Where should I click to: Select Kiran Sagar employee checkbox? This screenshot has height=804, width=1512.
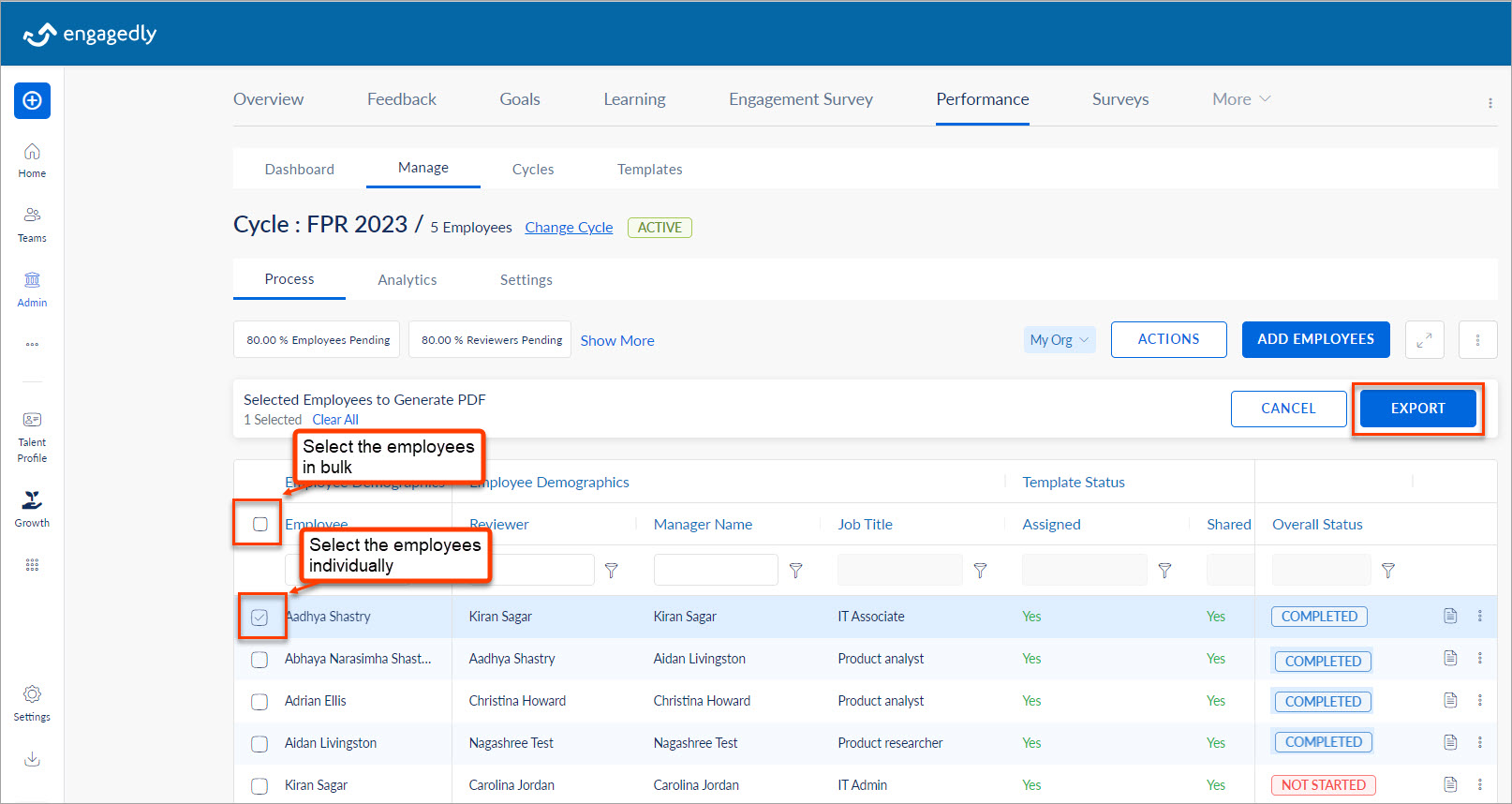259,786
